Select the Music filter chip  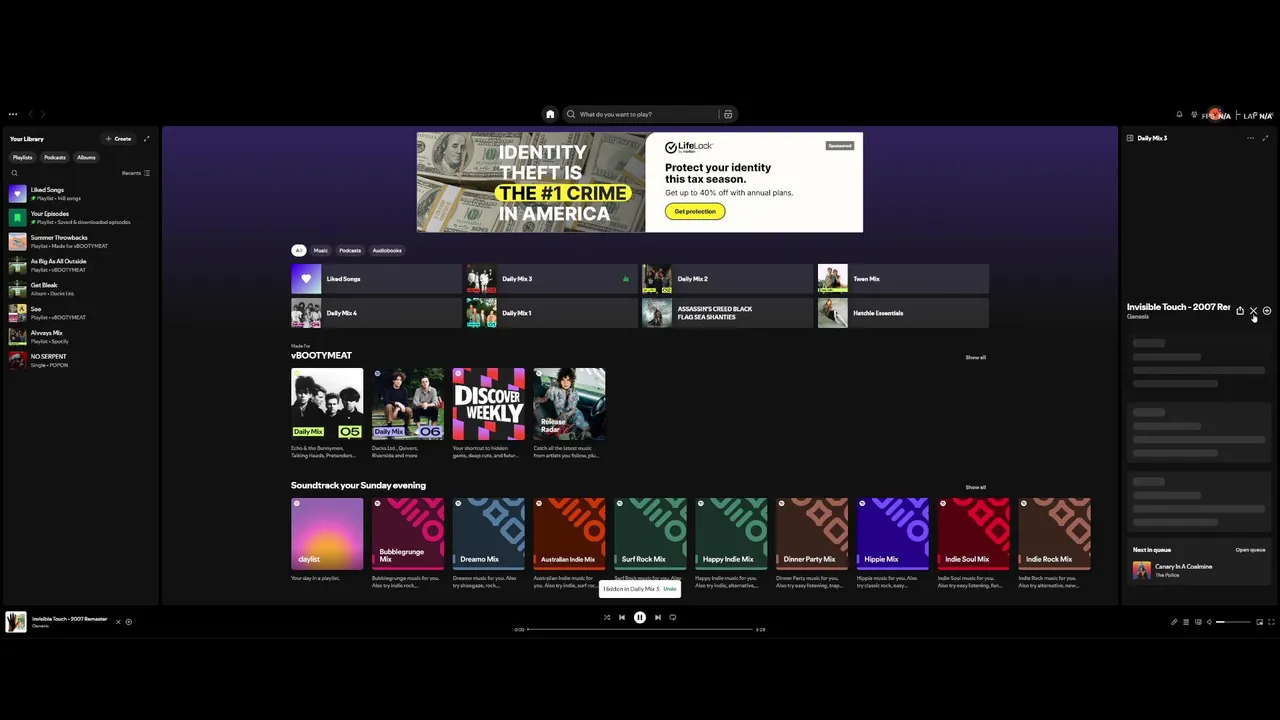(x=321, y=250)
